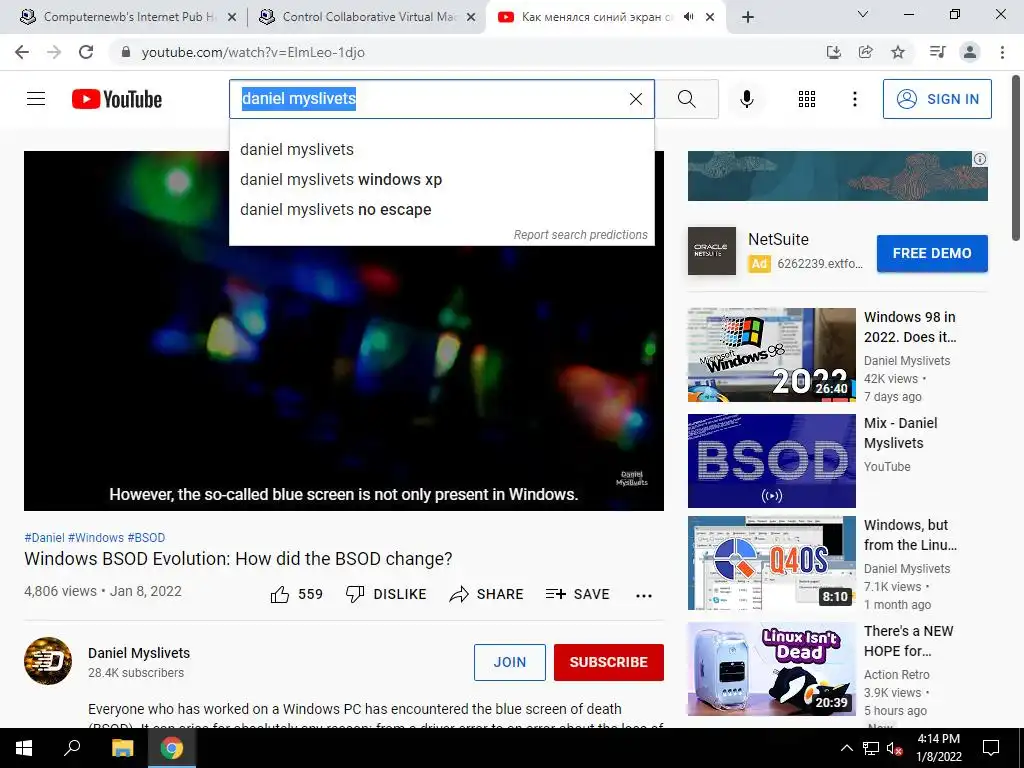Open 'Linux Isn't Dead' thumbnail
This screenshot has height=768, width=1024.
coord(771,669)
